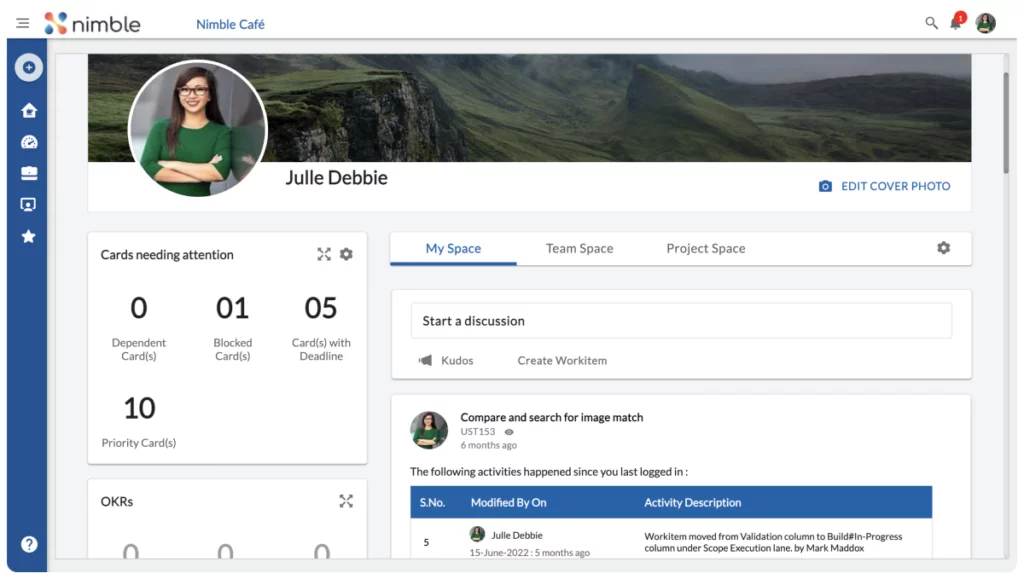Open Cards needing attention settings gear
This screenshot has width=1024, height=579.
point(346,254)
